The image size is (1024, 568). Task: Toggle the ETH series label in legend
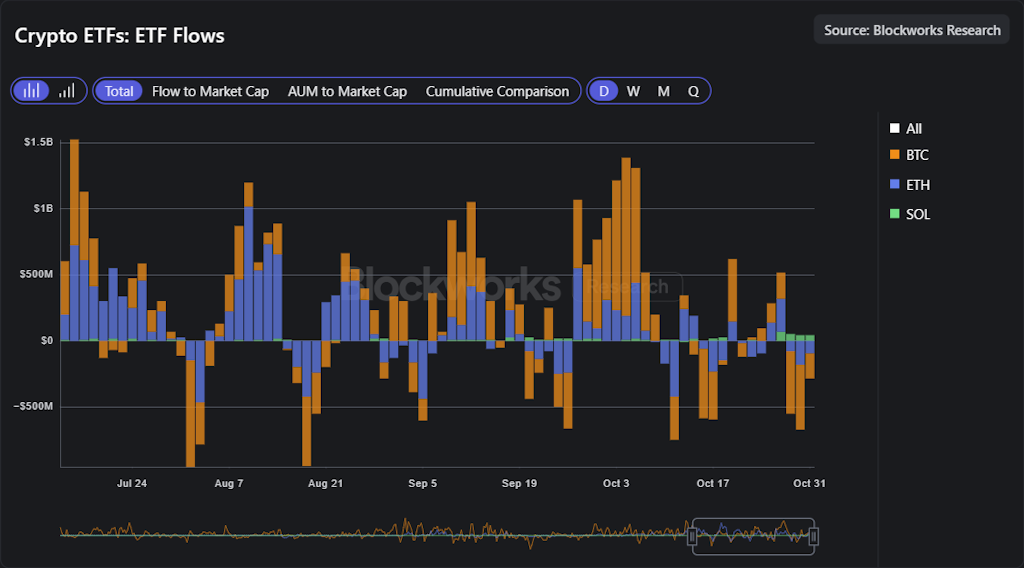(x=917, y=185)
